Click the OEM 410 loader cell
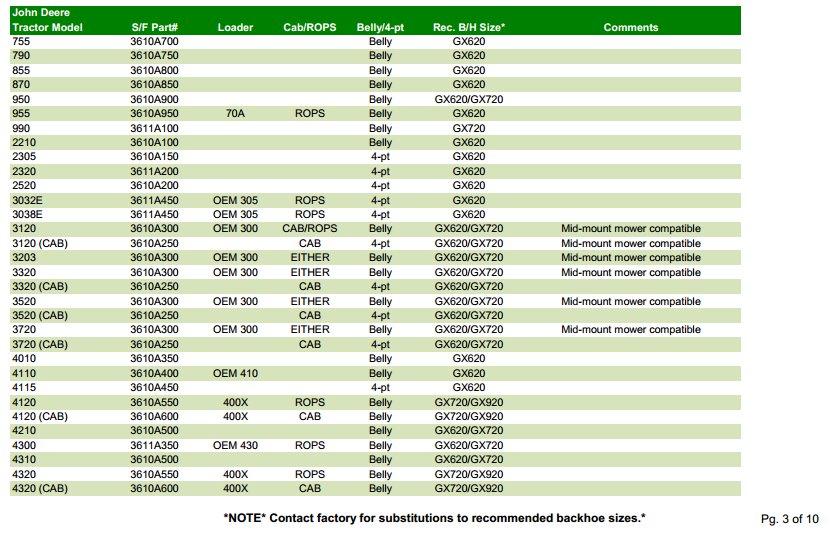This screenshot has width=838, height=542. (235, 373)
